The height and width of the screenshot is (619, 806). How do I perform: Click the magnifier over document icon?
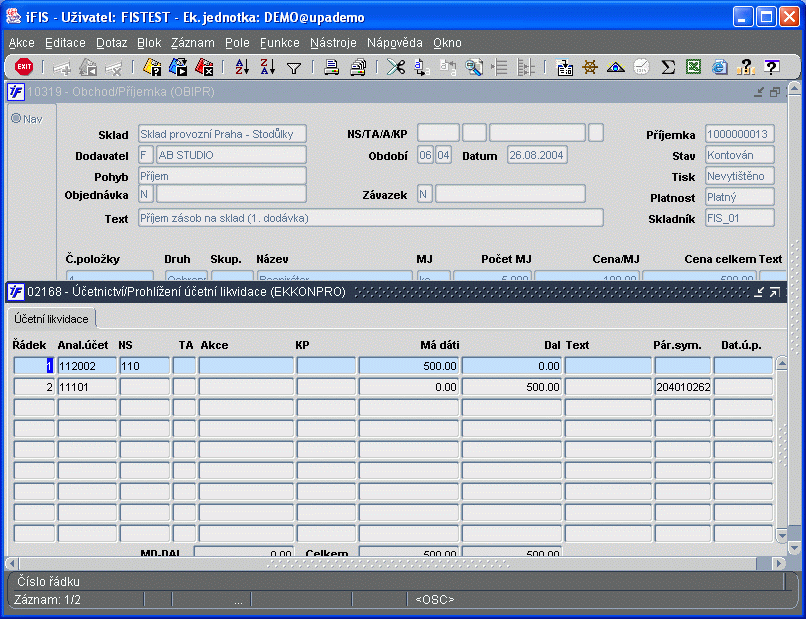point(473,67)
